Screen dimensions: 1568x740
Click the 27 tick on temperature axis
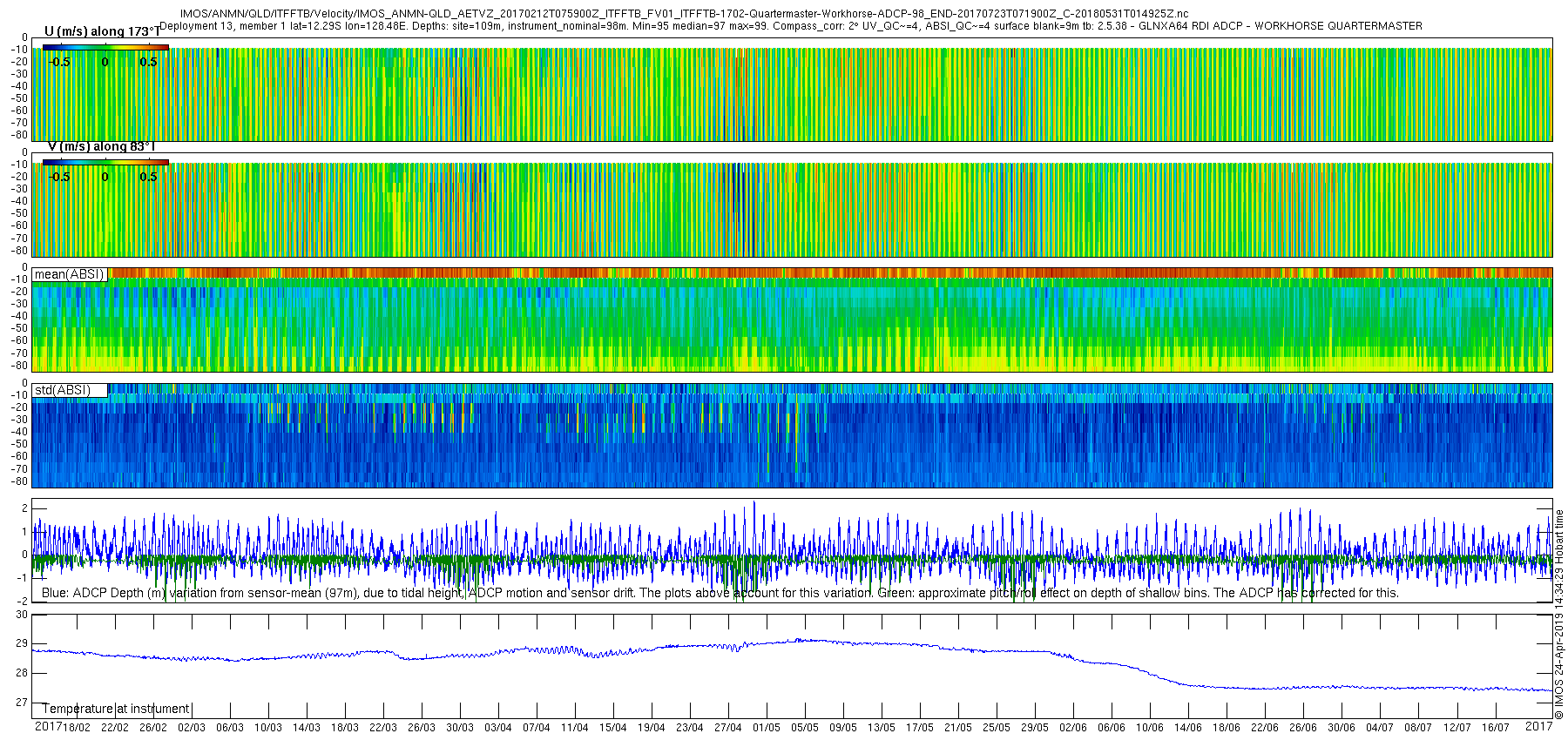(x=23, y=703)
